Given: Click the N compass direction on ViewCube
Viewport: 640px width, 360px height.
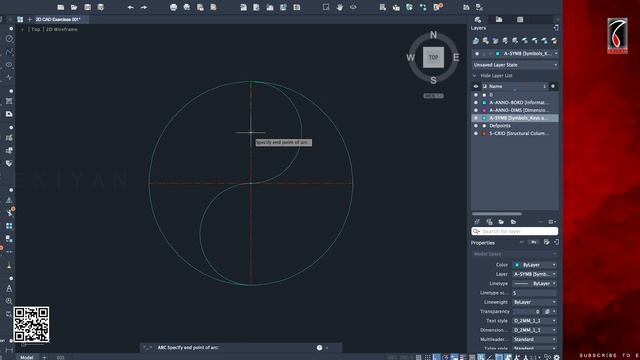Looking at the screenshot, I should pyautogui.click(x=433, y=35).
